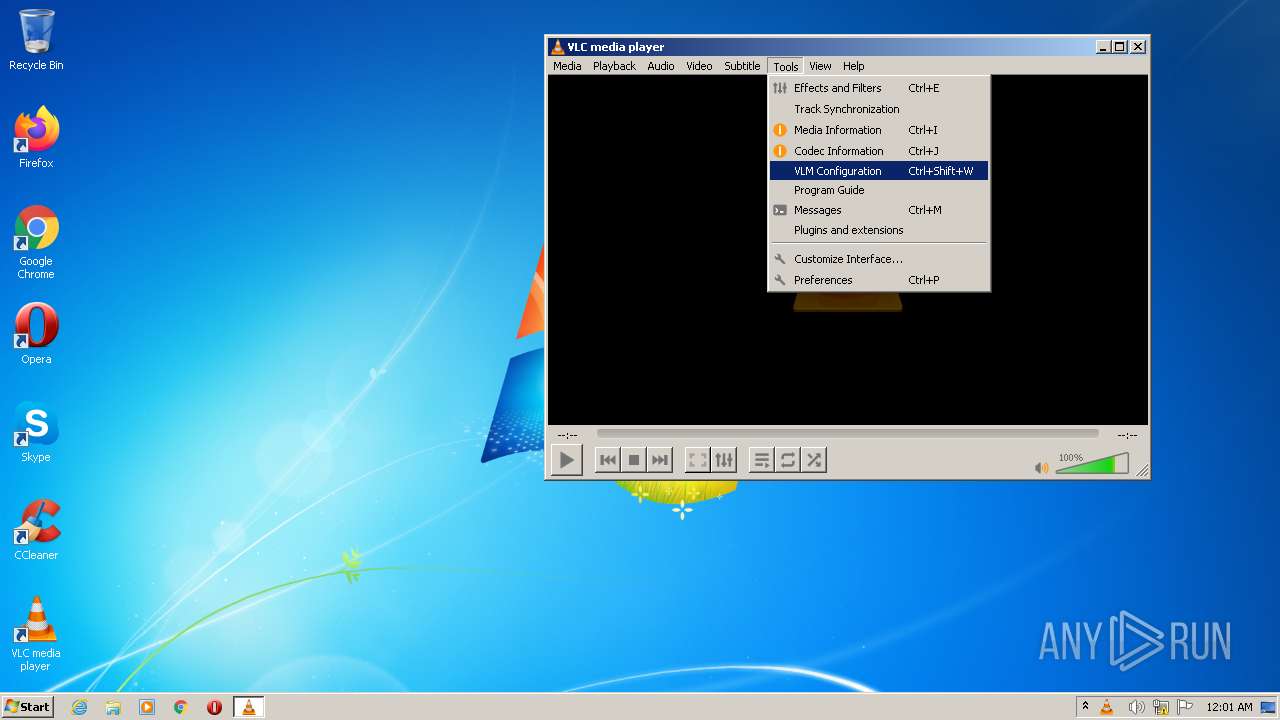Viewport: 1280px width, 720px height.
Task: Open Codec Information entry
Action: click(x=879, y=151)
